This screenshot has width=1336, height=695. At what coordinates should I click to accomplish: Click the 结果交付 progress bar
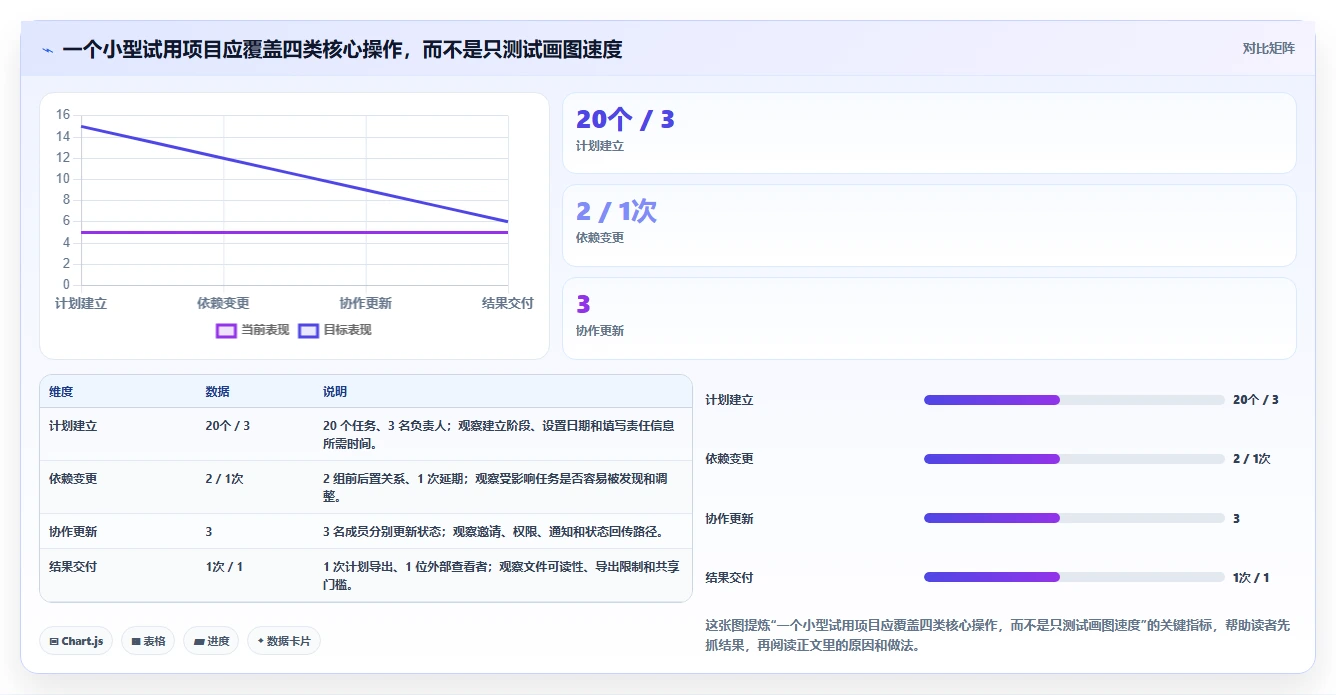(1074, 577)
